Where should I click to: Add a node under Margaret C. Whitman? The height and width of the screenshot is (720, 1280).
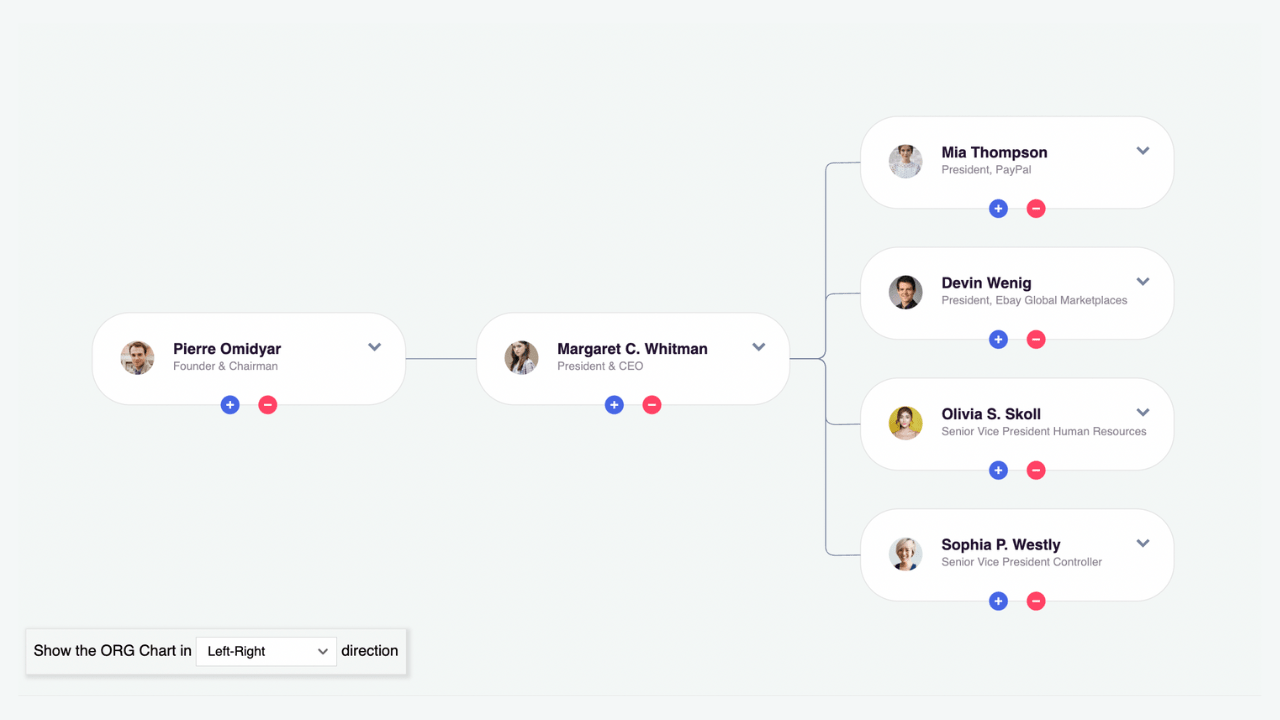point(614,405)
